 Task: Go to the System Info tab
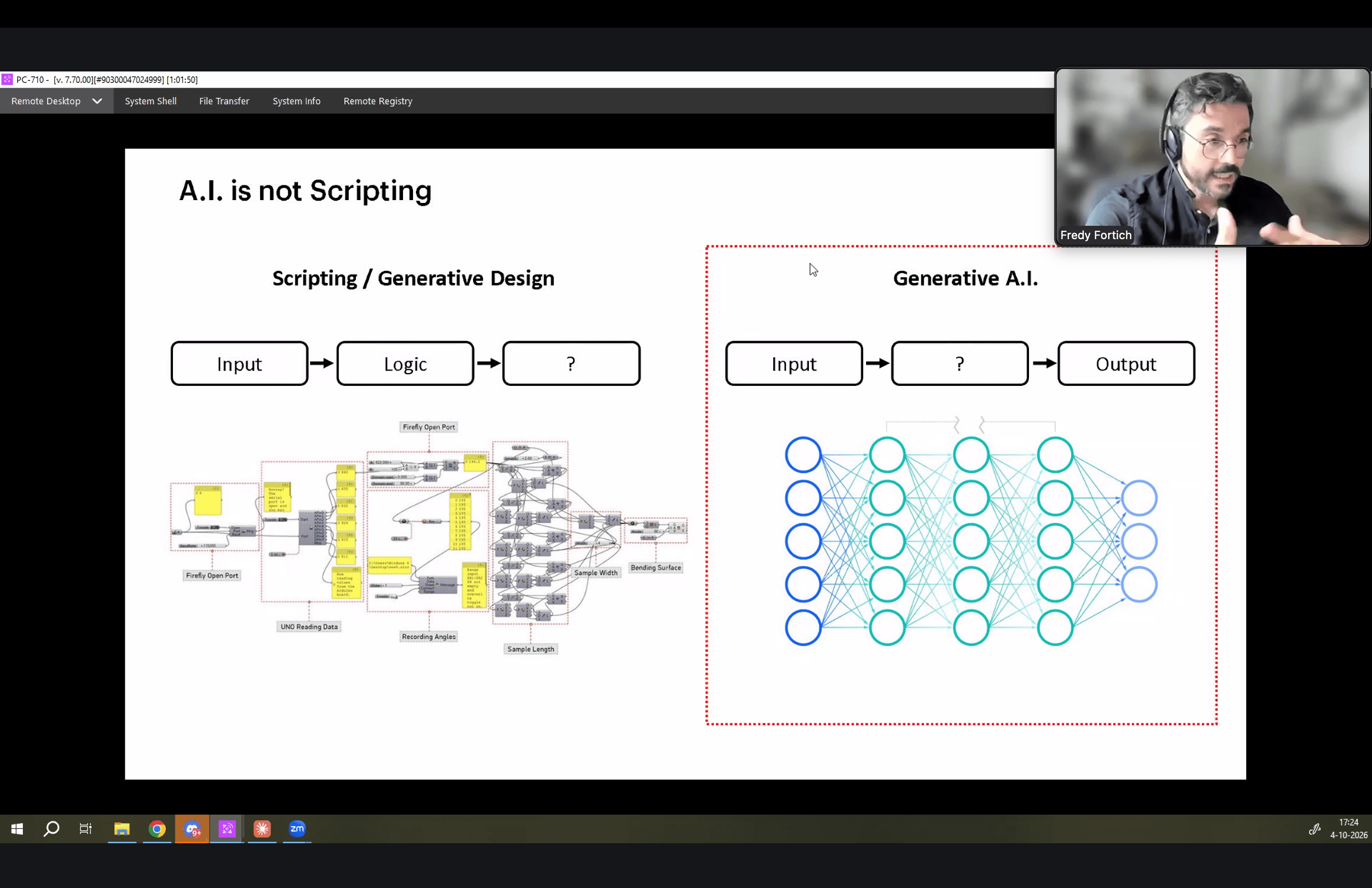(296, 101)
